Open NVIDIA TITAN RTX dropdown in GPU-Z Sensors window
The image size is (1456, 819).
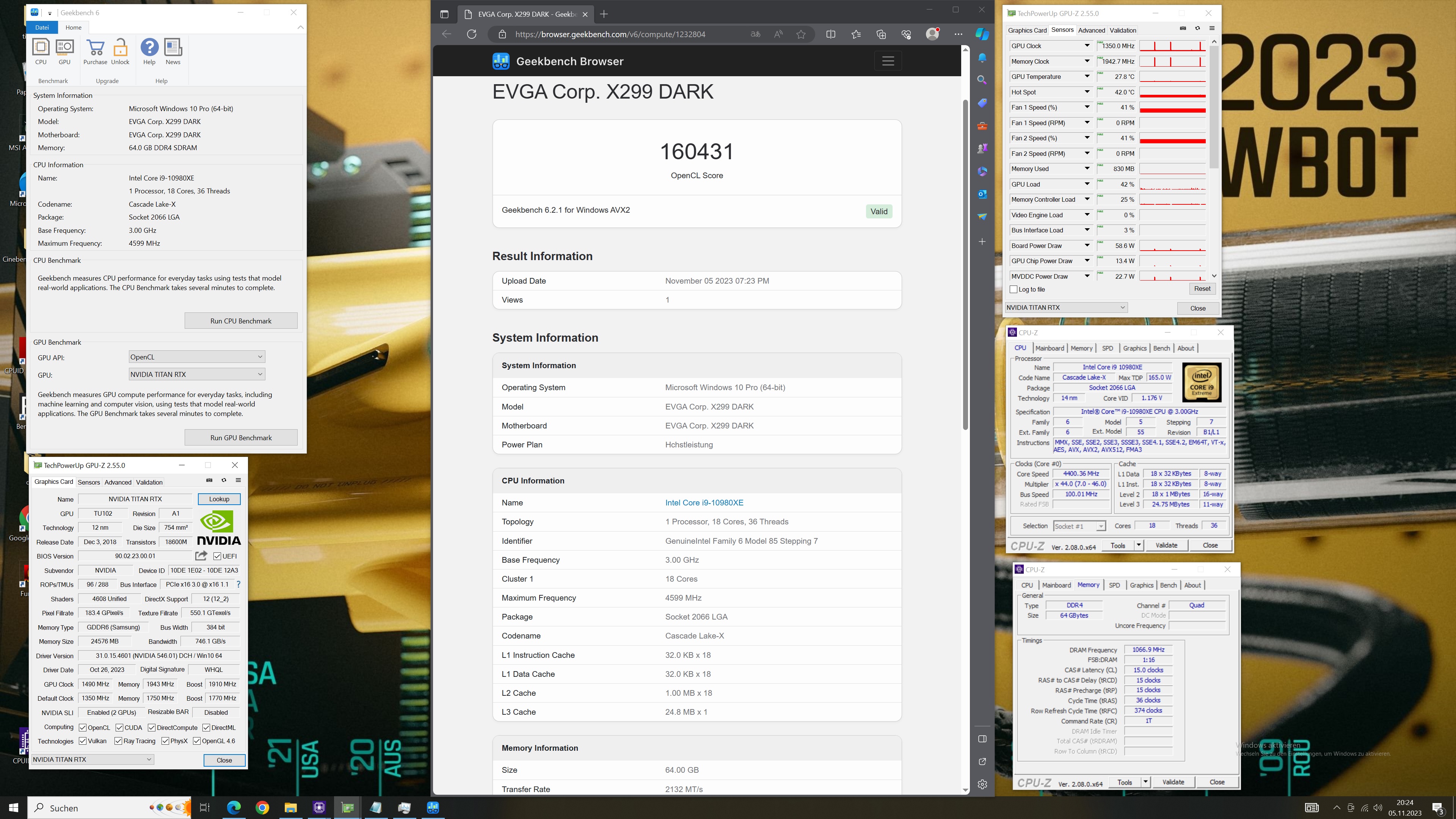(x=1066, y=308)
